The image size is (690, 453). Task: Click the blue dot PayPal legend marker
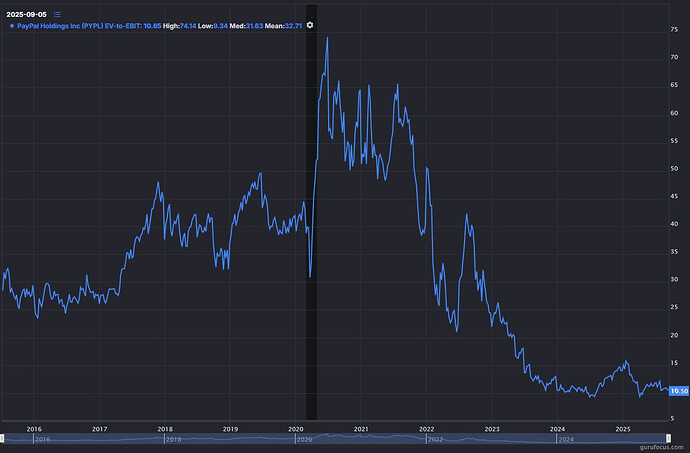pyautogui.click(x=11, y=24)
